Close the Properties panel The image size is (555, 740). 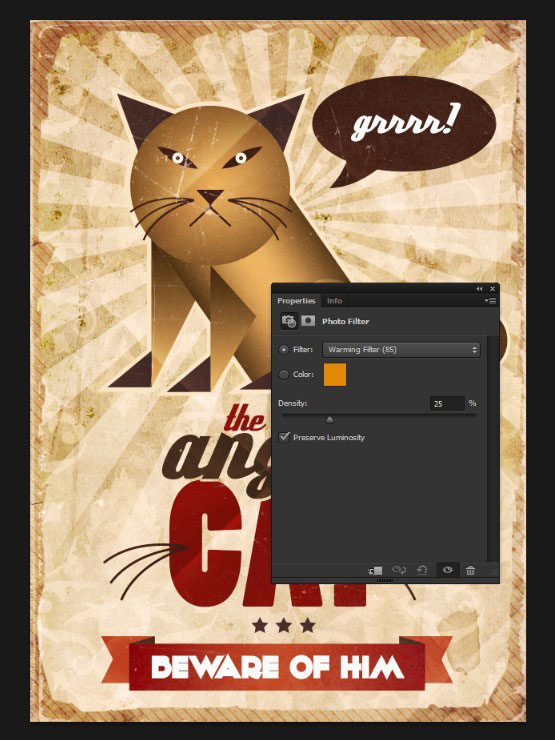(x=492, y=288)
